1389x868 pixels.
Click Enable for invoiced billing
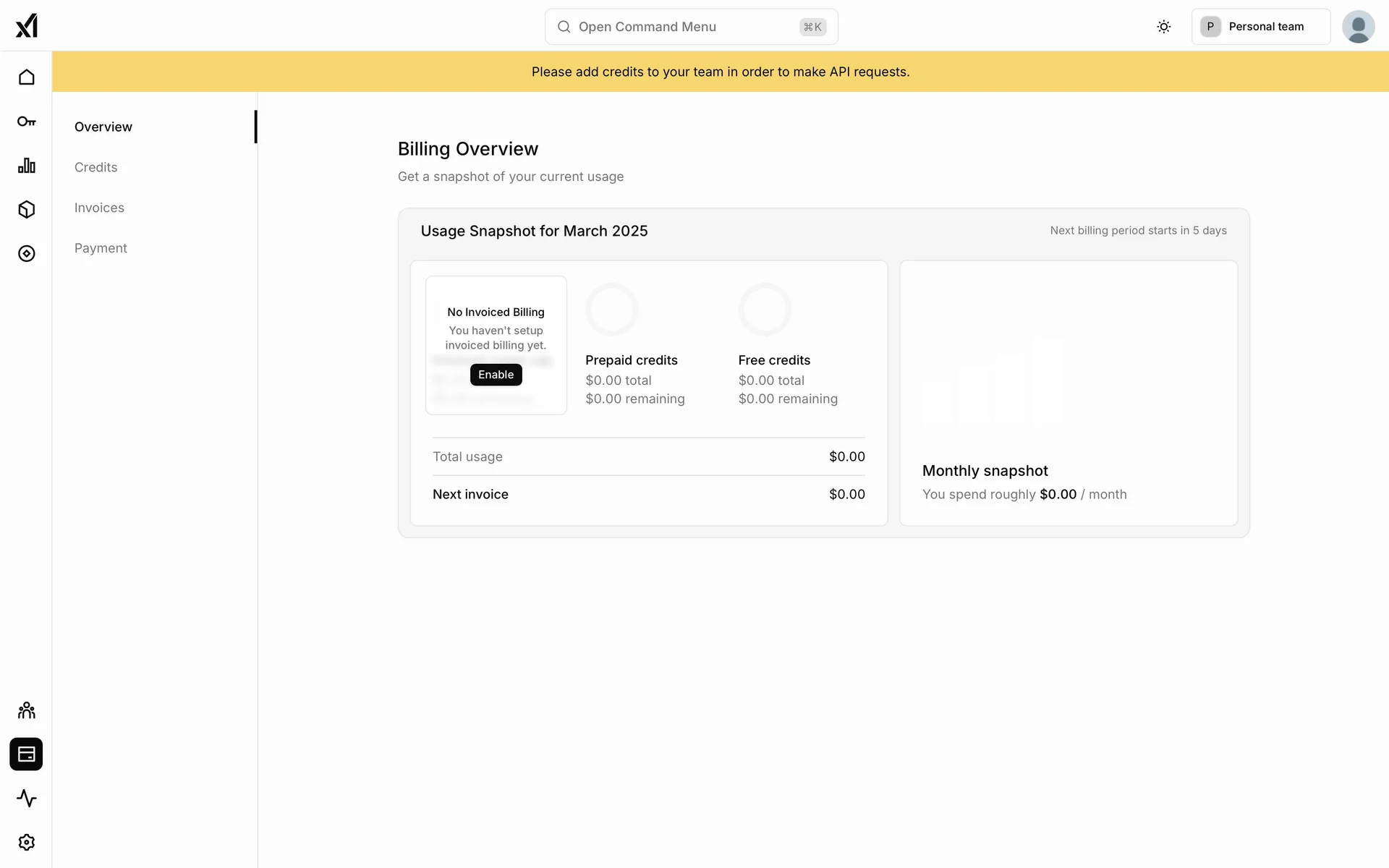(496, 375)
